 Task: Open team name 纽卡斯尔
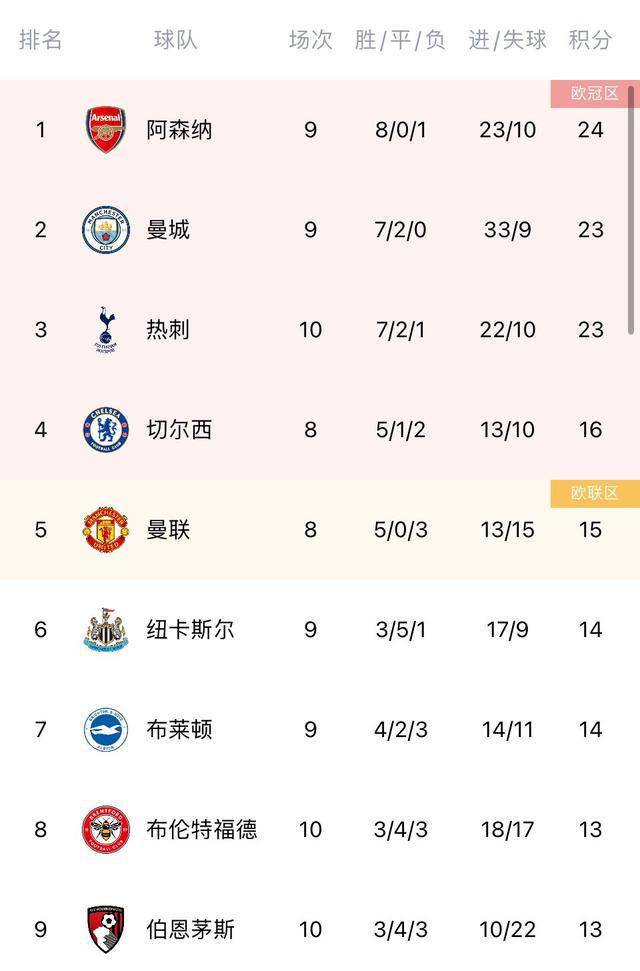191,630
